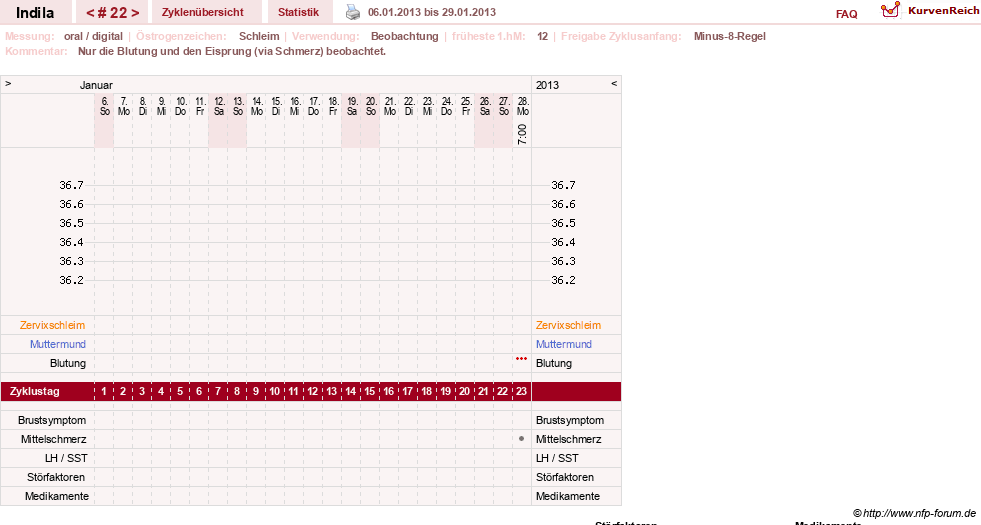Click the left orange Zervixschleim label
This screenshot has width=981, height=525.
53,325
